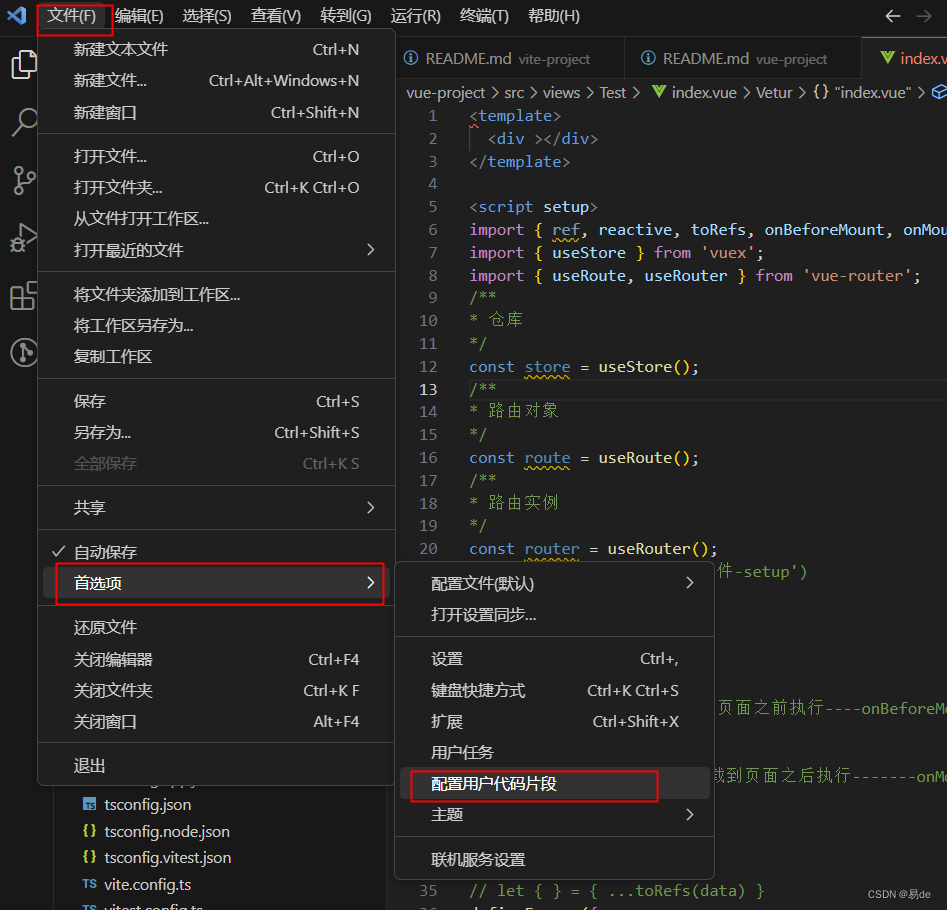Open the Extensions view icon

click(23, 295)
